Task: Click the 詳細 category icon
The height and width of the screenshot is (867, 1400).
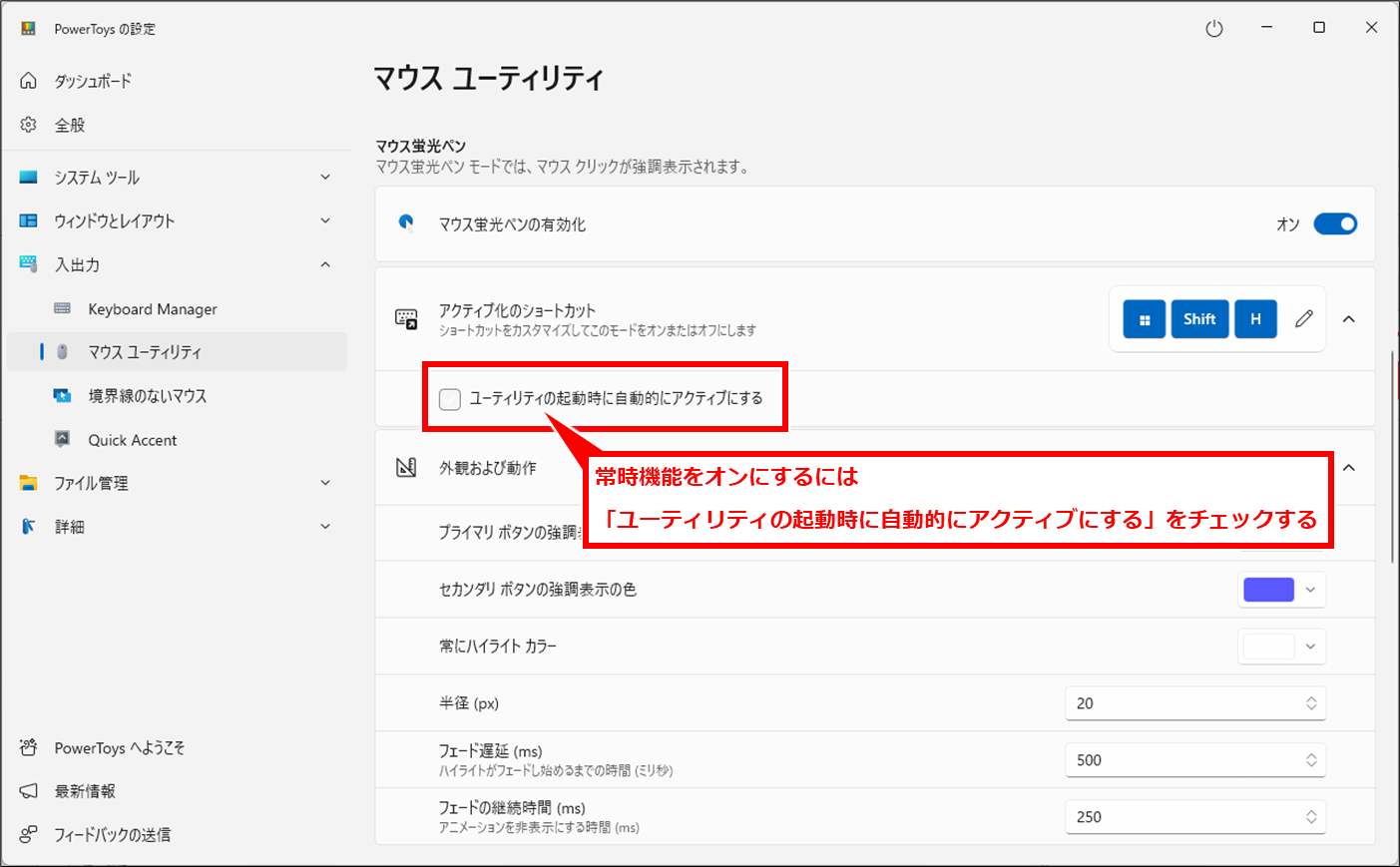Action: 29,526
